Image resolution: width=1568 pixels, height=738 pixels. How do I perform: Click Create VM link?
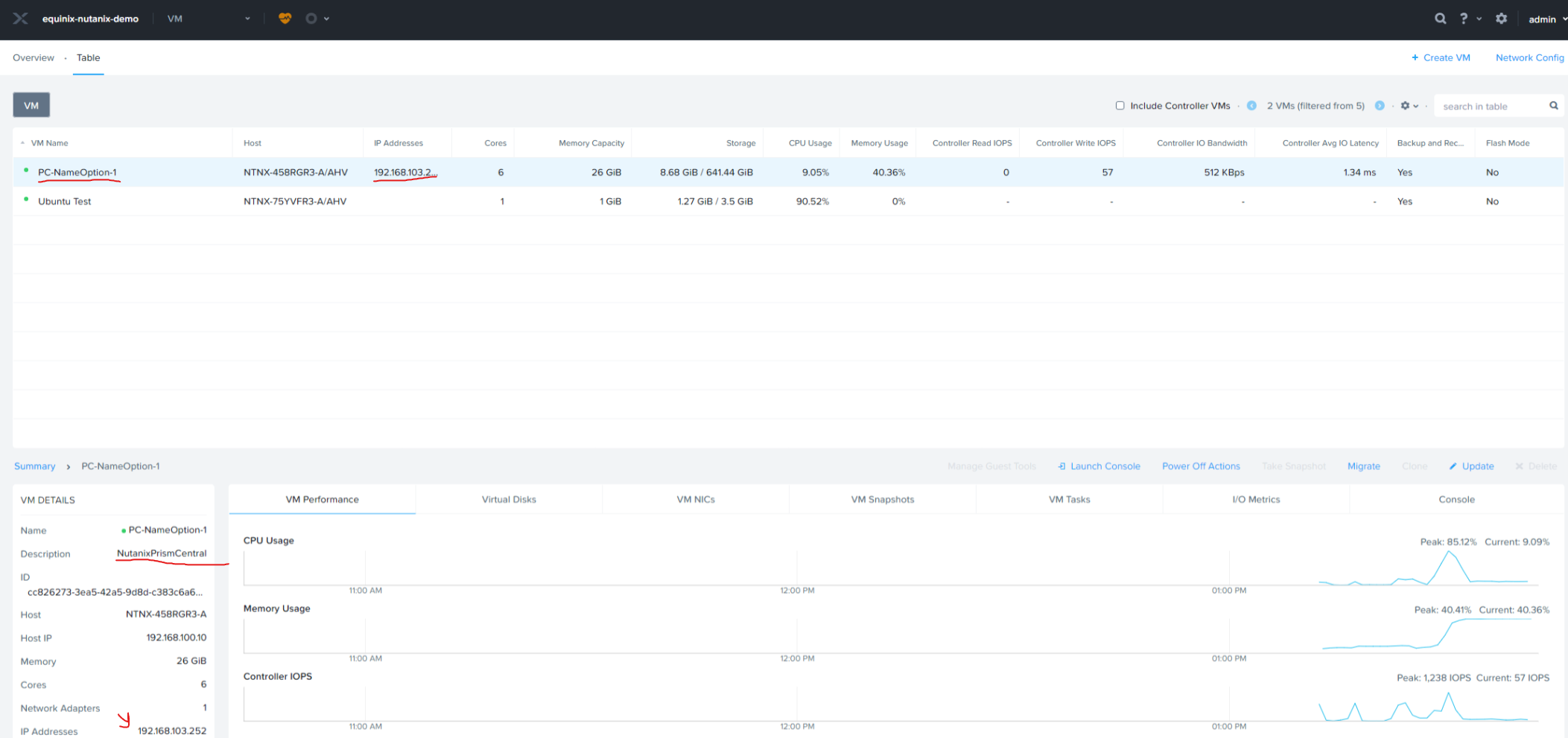1447,57
